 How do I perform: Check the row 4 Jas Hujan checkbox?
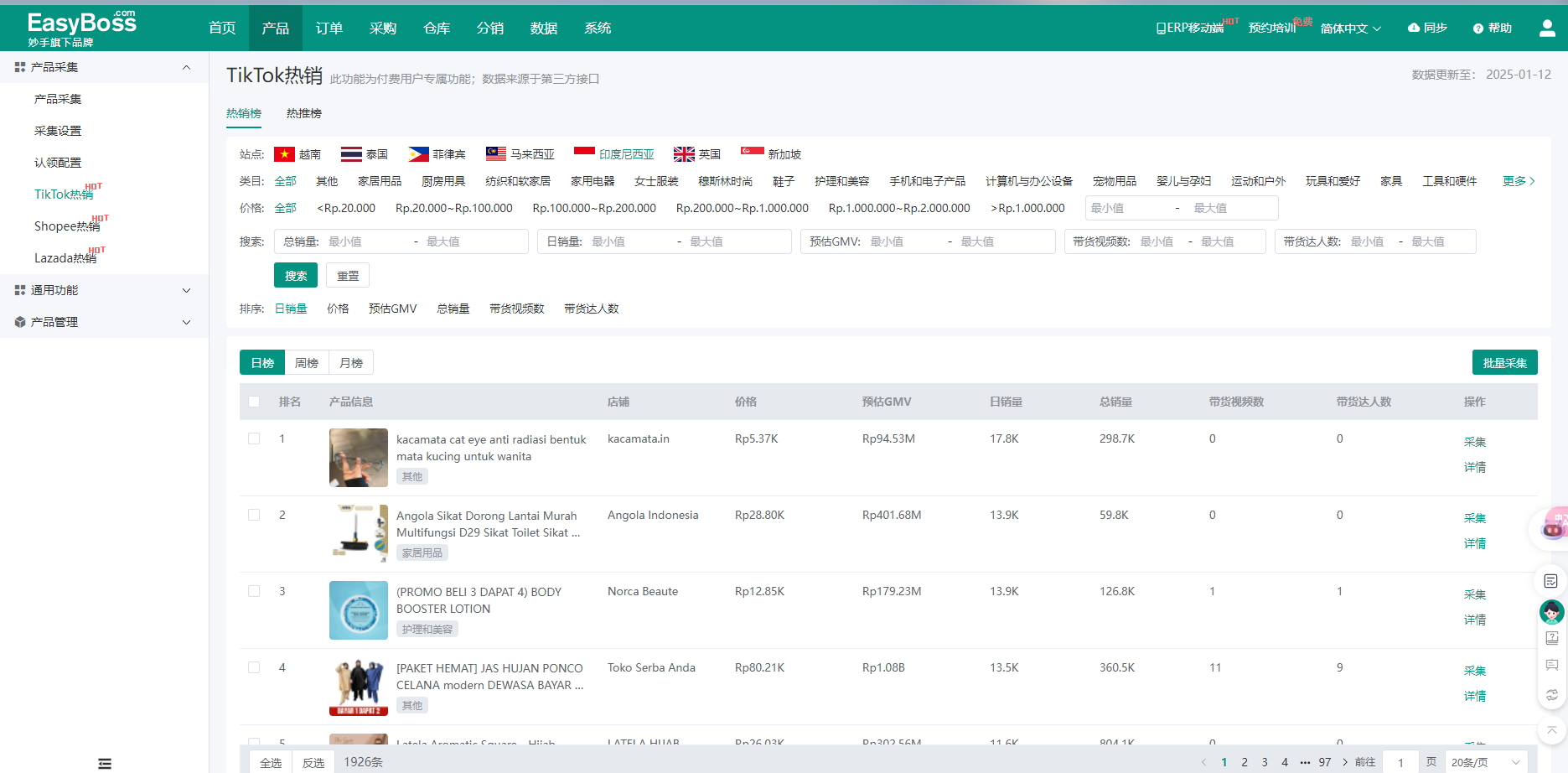pos(254,667)
